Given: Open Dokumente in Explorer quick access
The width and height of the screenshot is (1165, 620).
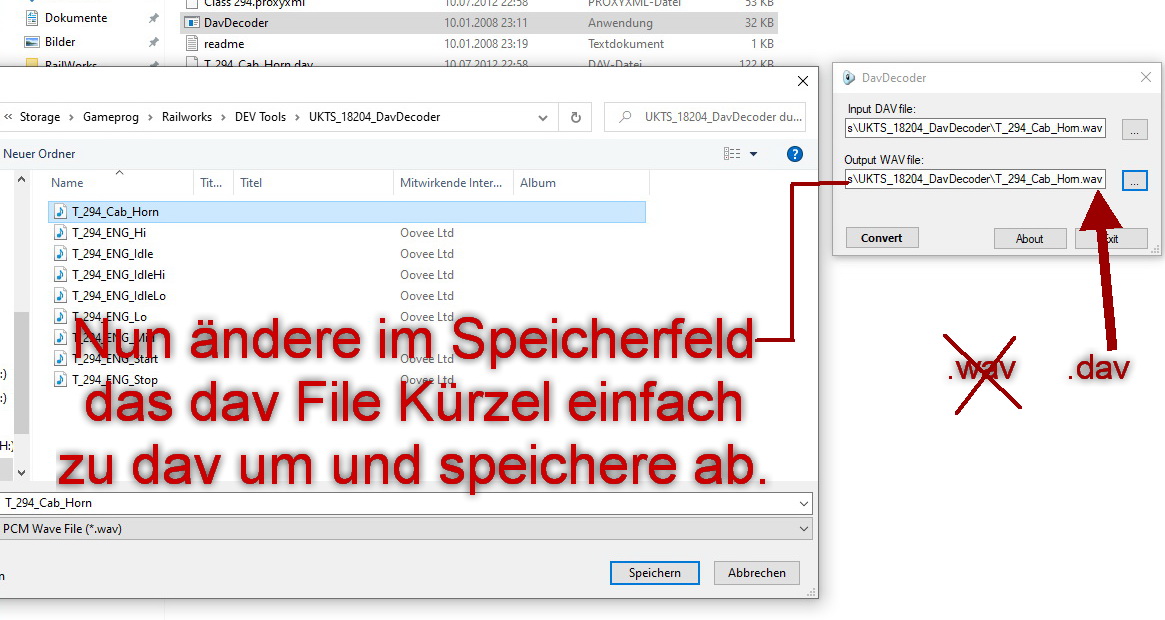Looking at the screenshot, I should (76, 18).
